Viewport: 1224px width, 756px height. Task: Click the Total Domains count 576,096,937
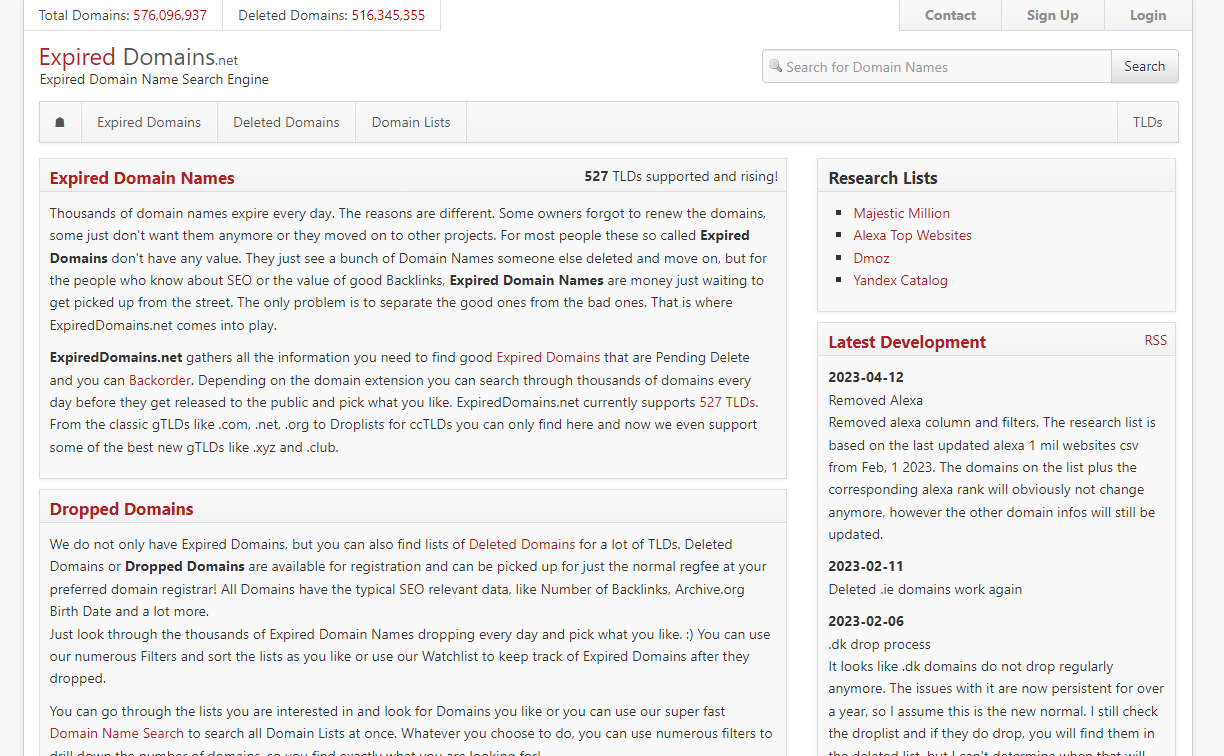pos(170,15)
